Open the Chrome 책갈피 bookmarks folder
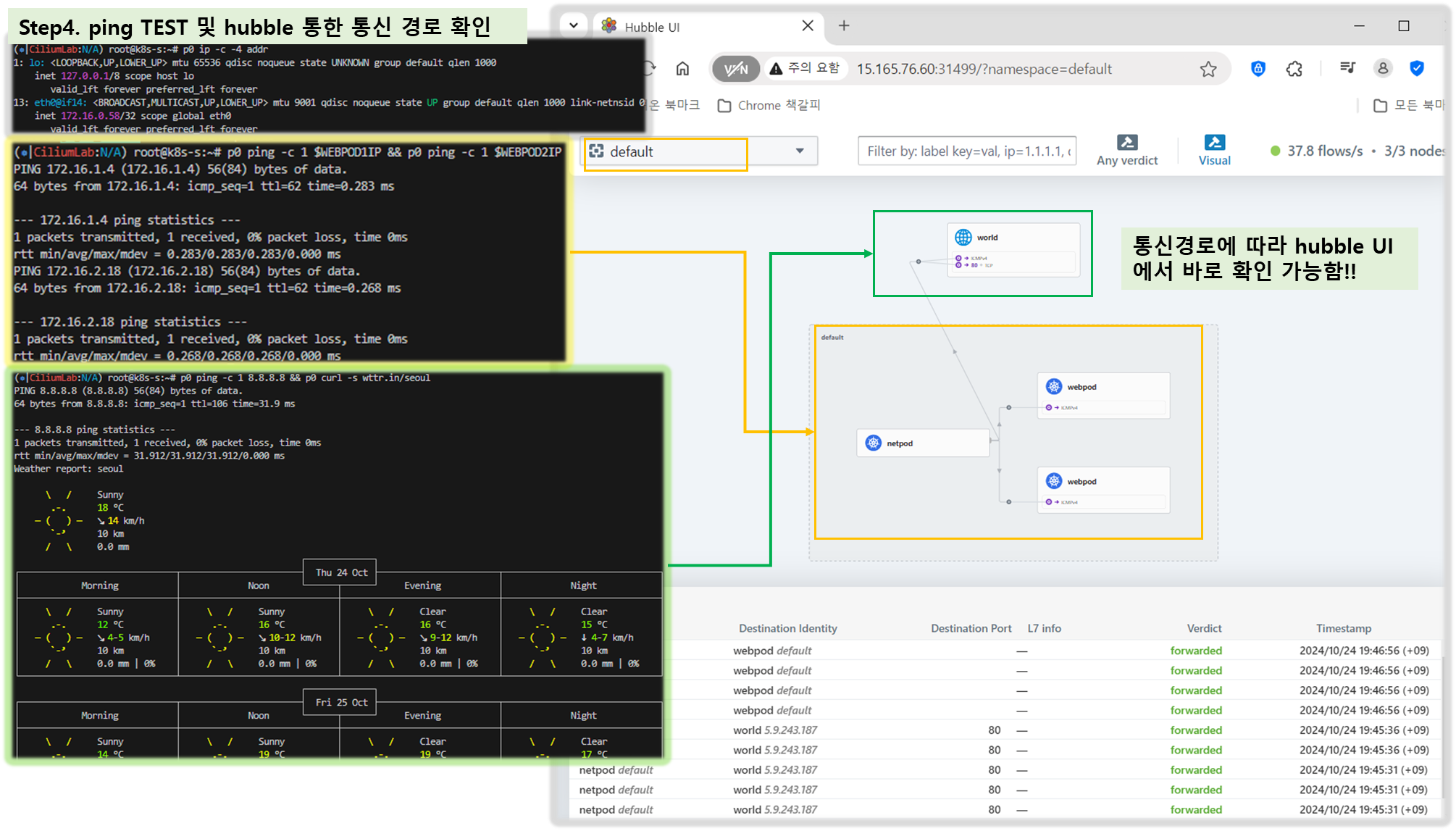Viewport: 1456px width, 831px height. 769,106
